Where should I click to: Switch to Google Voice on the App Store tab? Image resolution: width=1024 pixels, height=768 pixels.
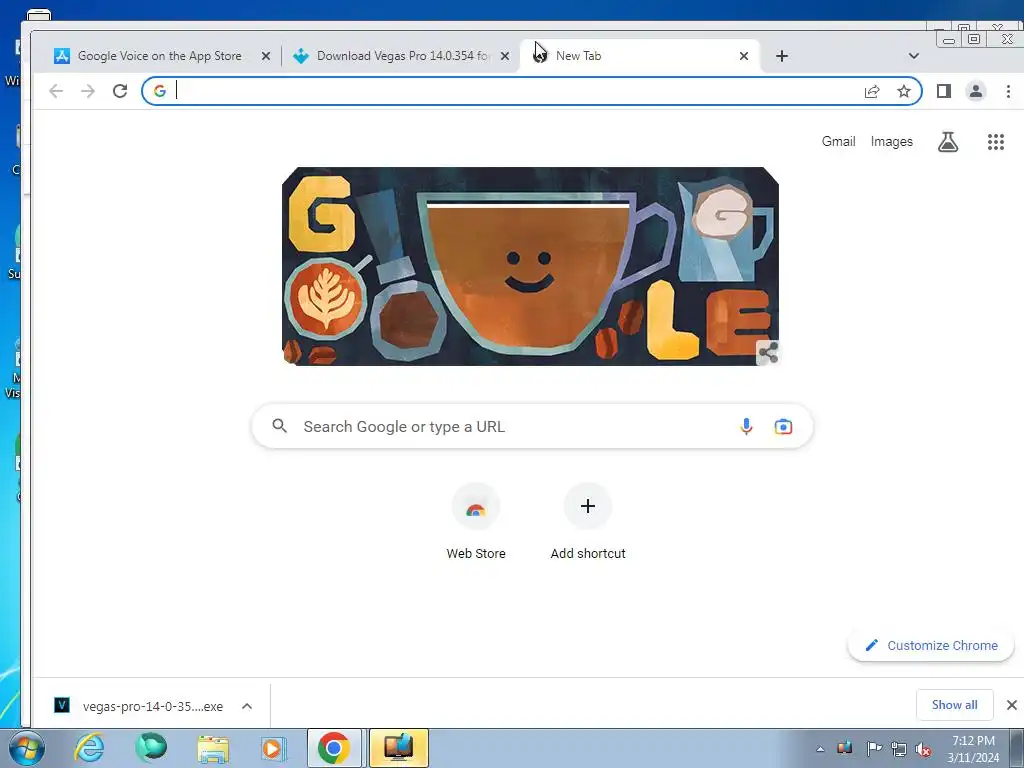(x=160, y=56)
